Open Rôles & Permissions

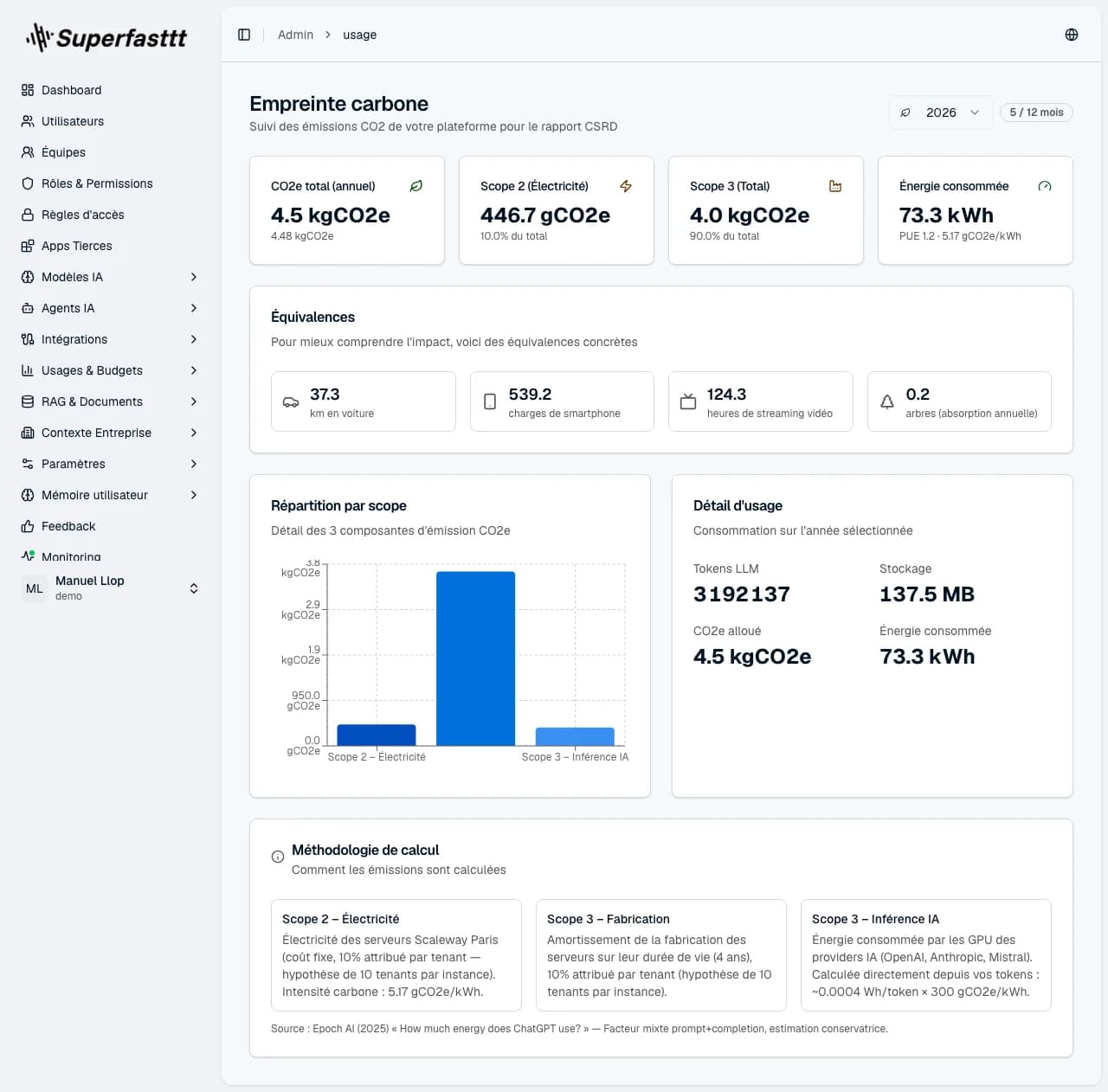point(111,183)
